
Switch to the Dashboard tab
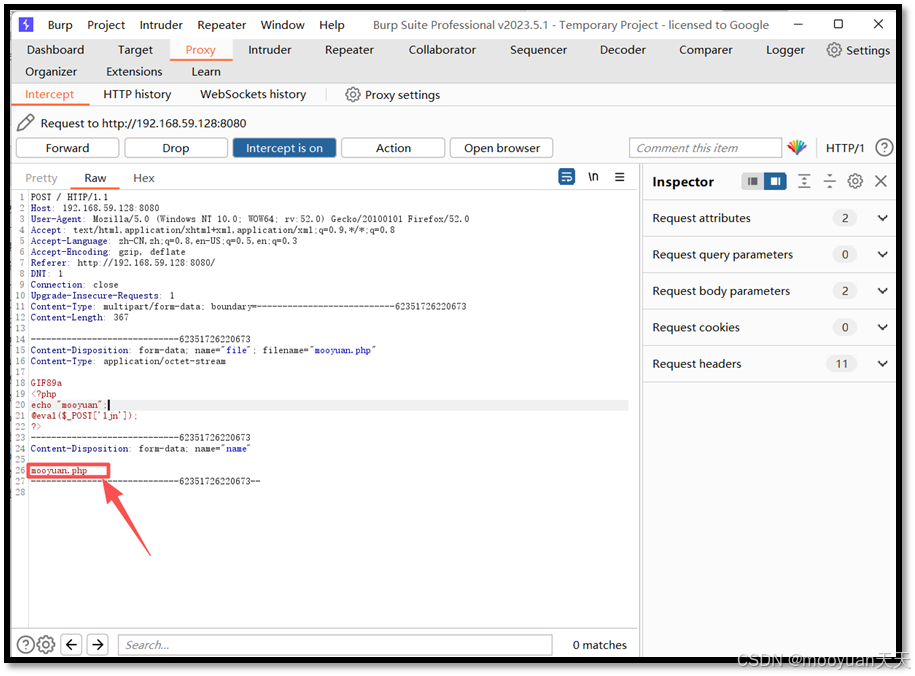[x=55, y=50]
